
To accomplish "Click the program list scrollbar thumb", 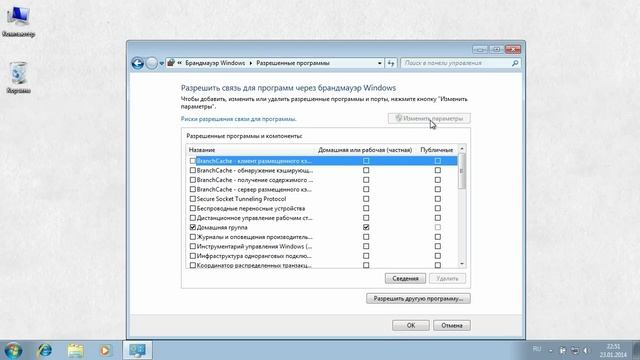I will (x=462, y=171).
